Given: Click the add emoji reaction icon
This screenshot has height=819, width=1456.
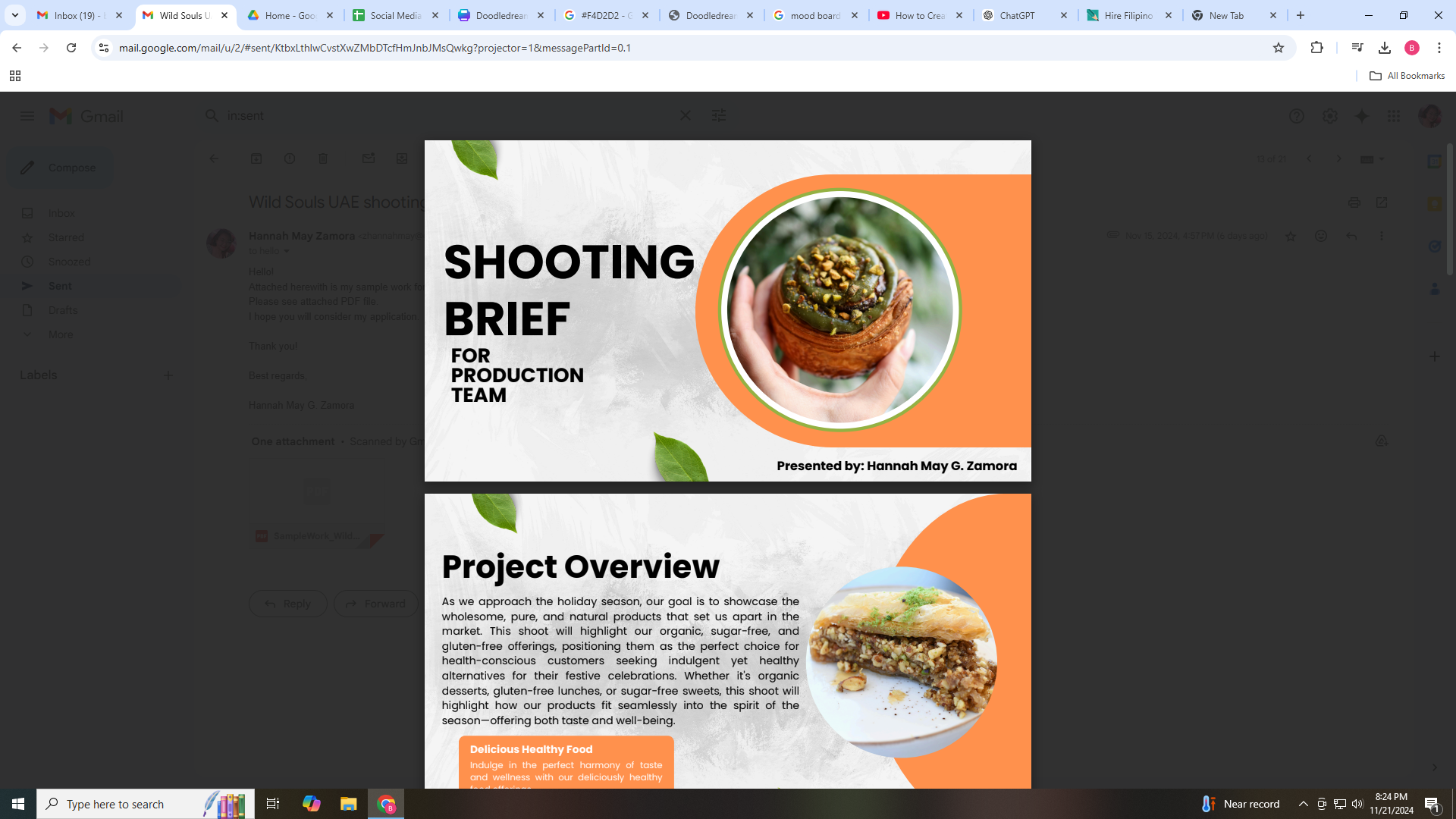Looking at the screenshot, I should (x=1321, y=236).
